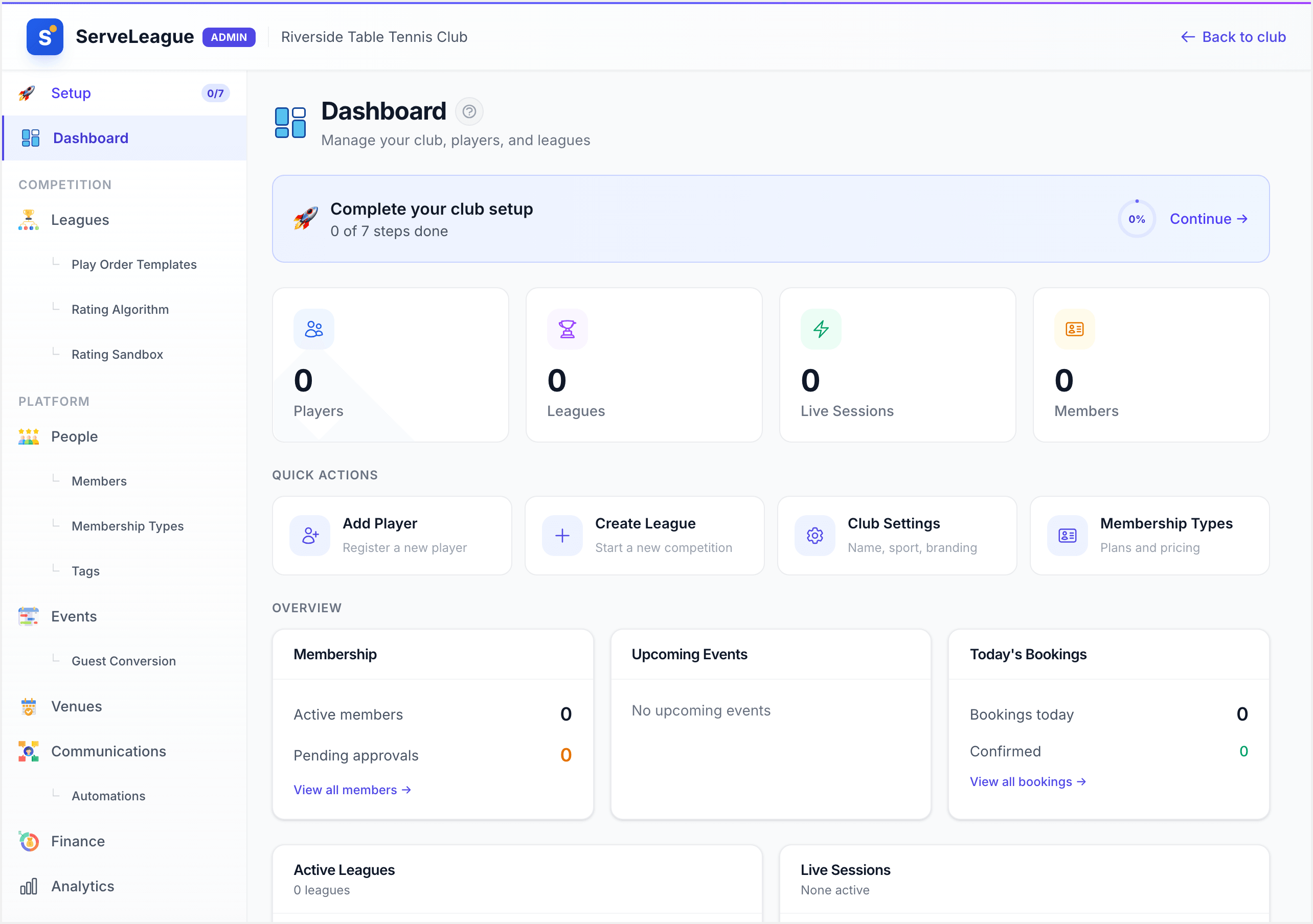Open Membership Types in the sidebar
This screenshot has height=924, width=1313.
point(127,526)
